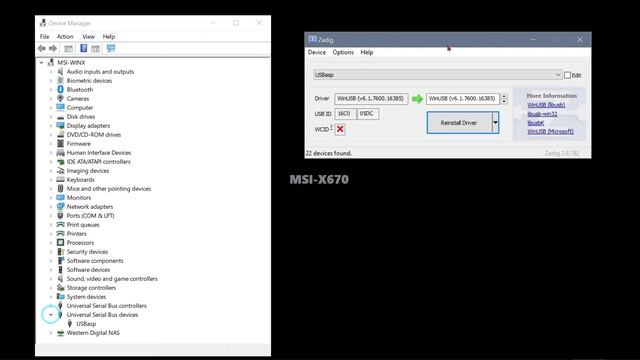Click the '22 devices found.' status text

[x=329, y=153]
